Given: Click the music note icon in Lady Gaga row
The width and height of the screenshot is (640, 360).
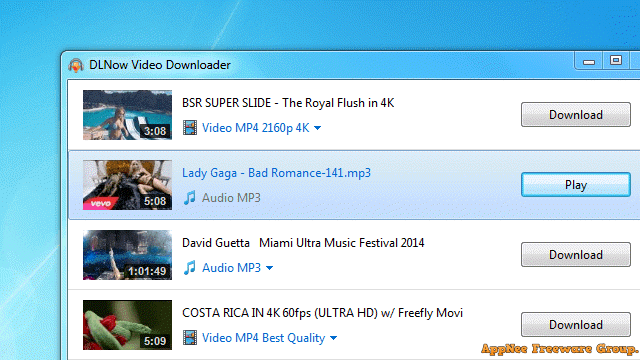Looking at the screenshot, I should coord(189,198).
